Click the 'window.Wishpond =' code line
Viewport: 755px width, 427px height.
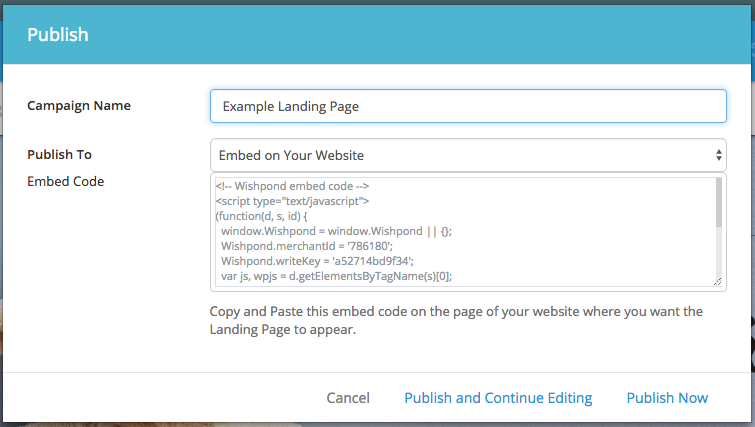(337, 231)
